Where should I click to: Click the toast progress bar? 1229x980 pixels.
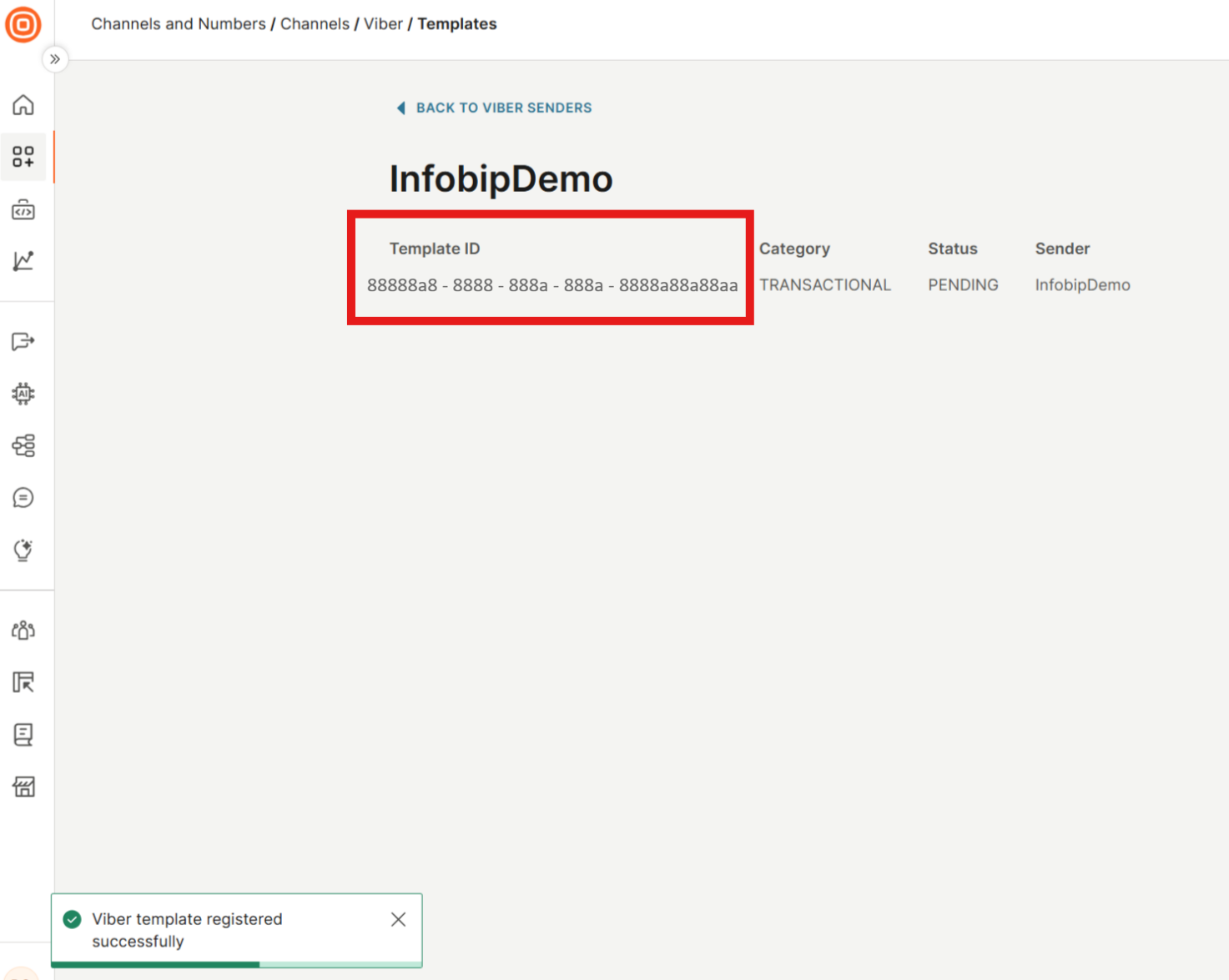click(237, 964)
